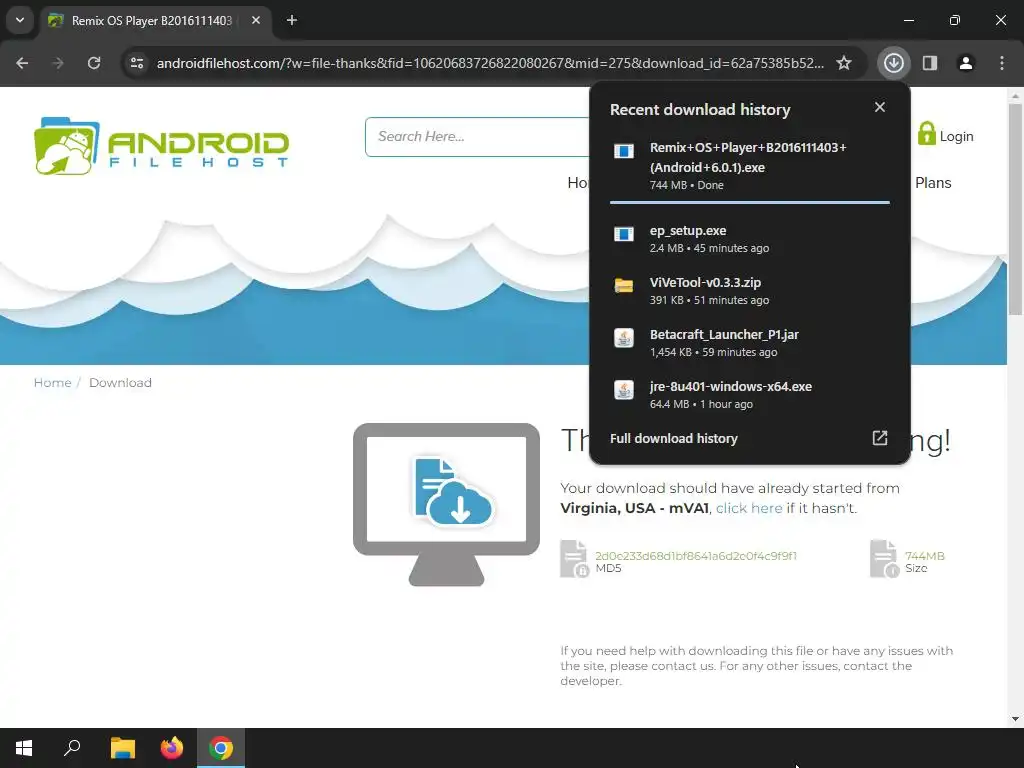
Task: Click the MD5 file icon
Action: [575, 559]
